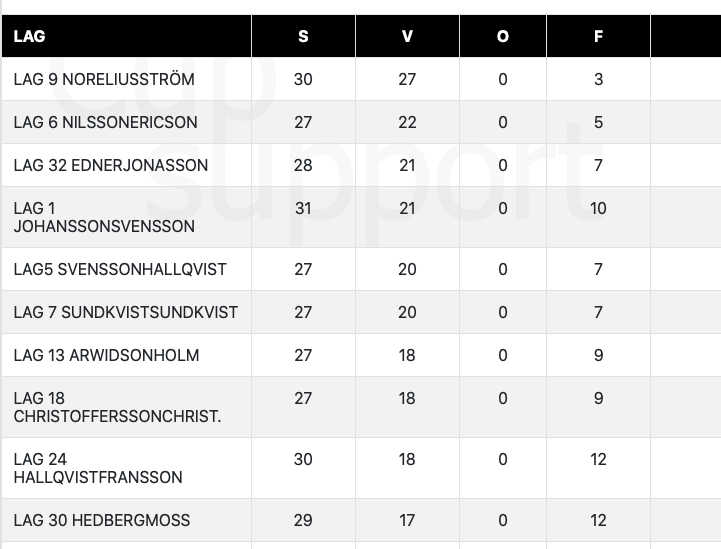
Task: Click LAG5 SVENSSONHALLQVIST team name
Action: click(120, 269)
